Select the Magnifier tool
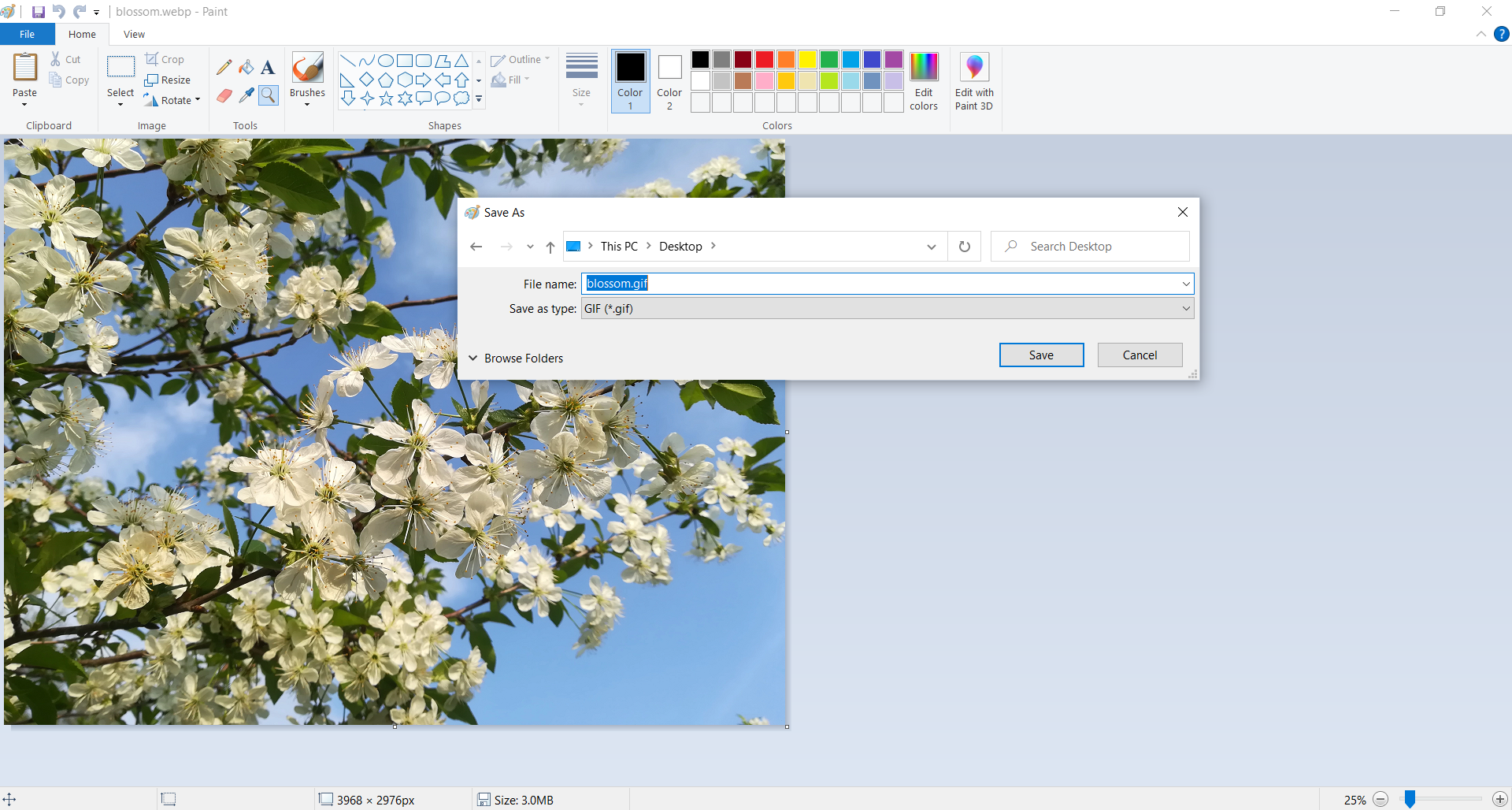The width and height of the screenshot is (1512, 810). (269, 95)
